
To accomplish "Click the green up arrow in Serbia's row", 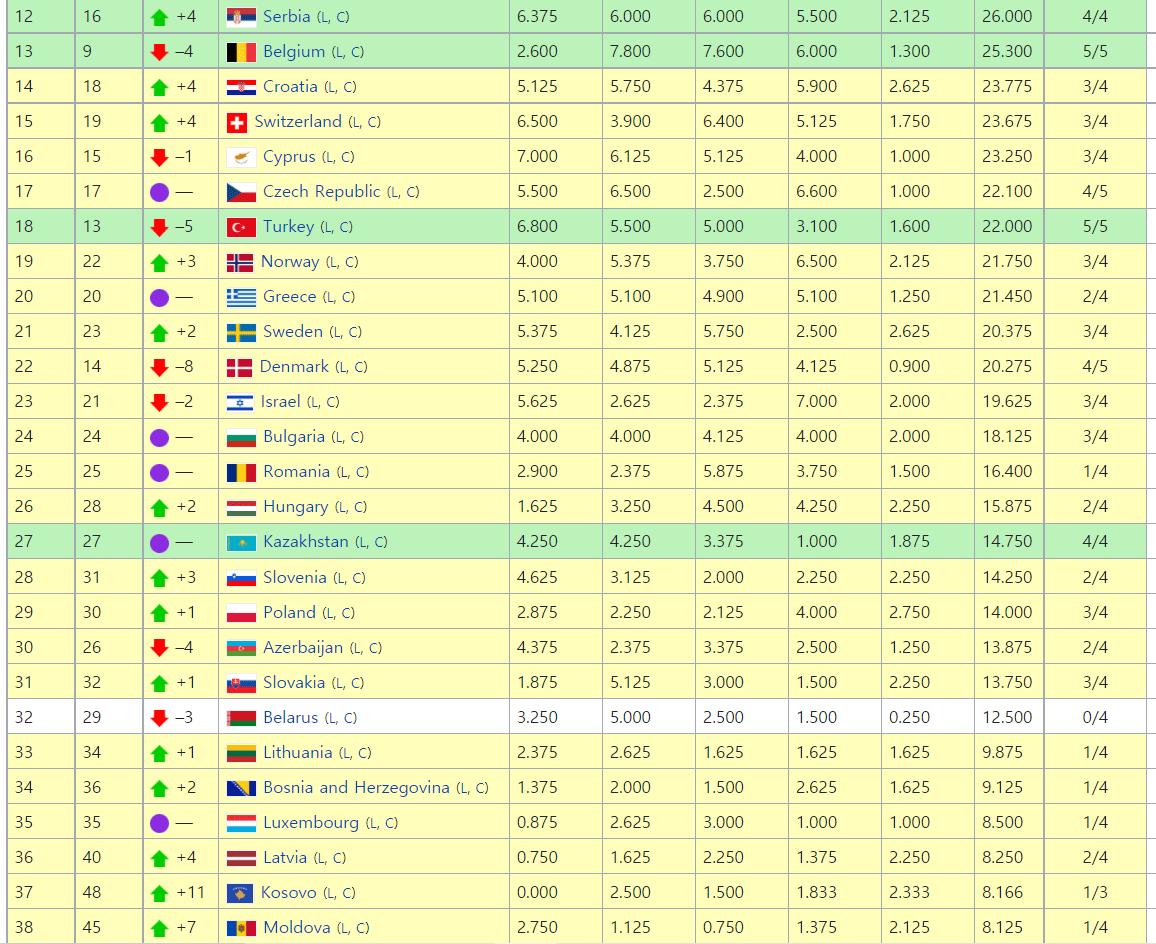I will click(x=159, y=18).
